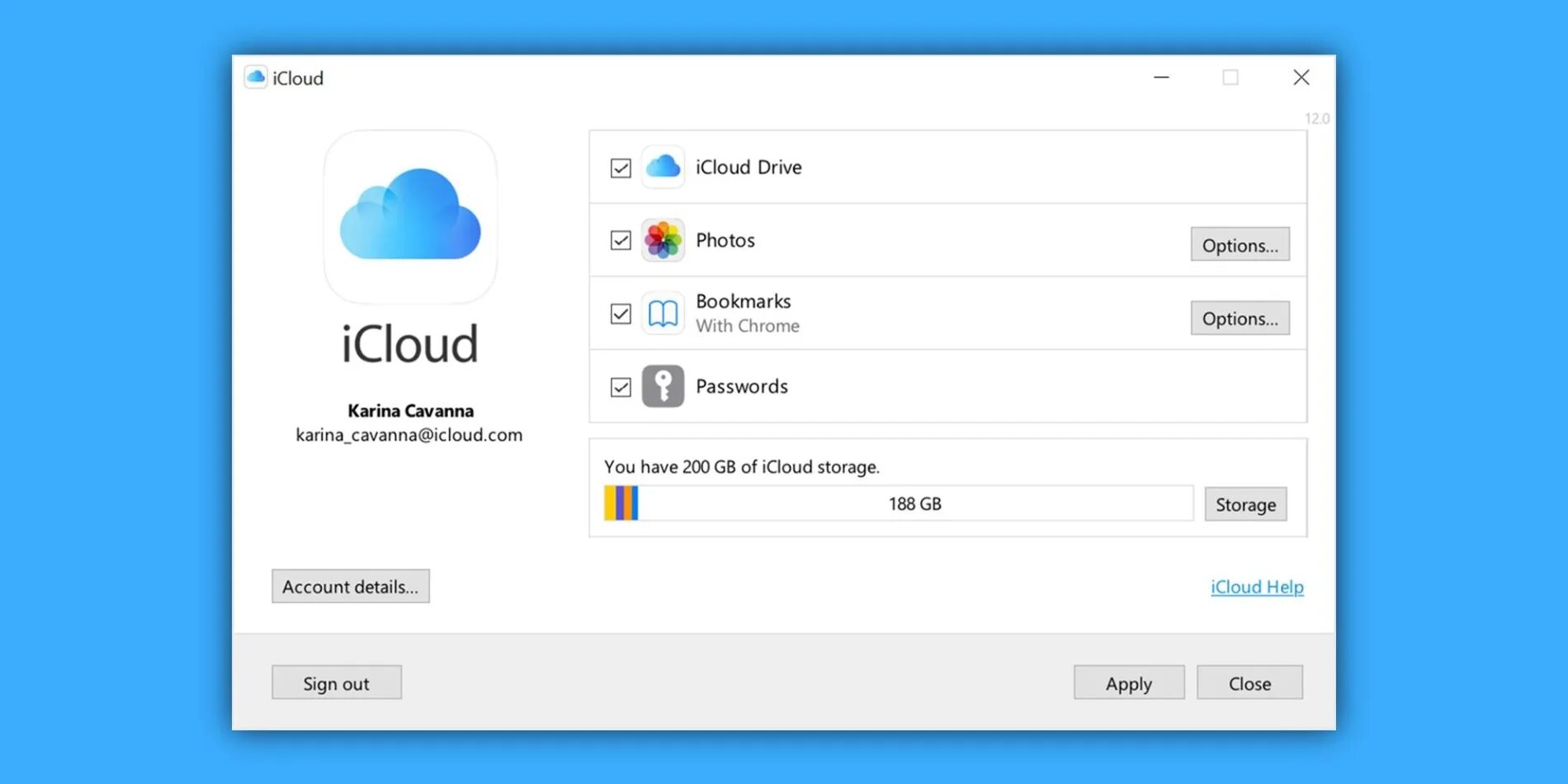Click the 'With Chrome' subtitle
This screenshot has height=784, width=1568.
[748, 326]
